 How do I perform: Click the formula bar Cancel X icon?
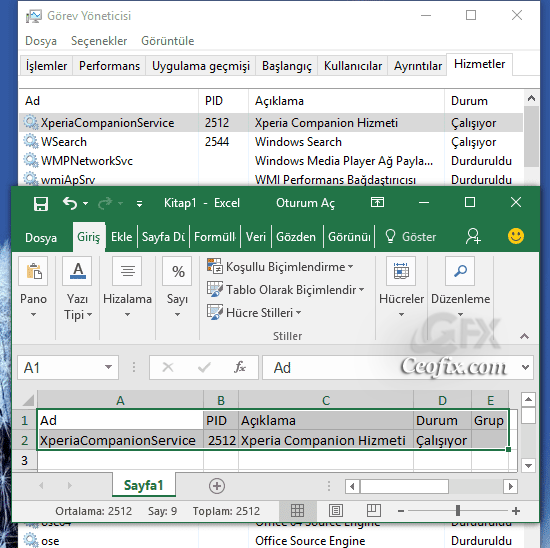(x=168, y=367)
